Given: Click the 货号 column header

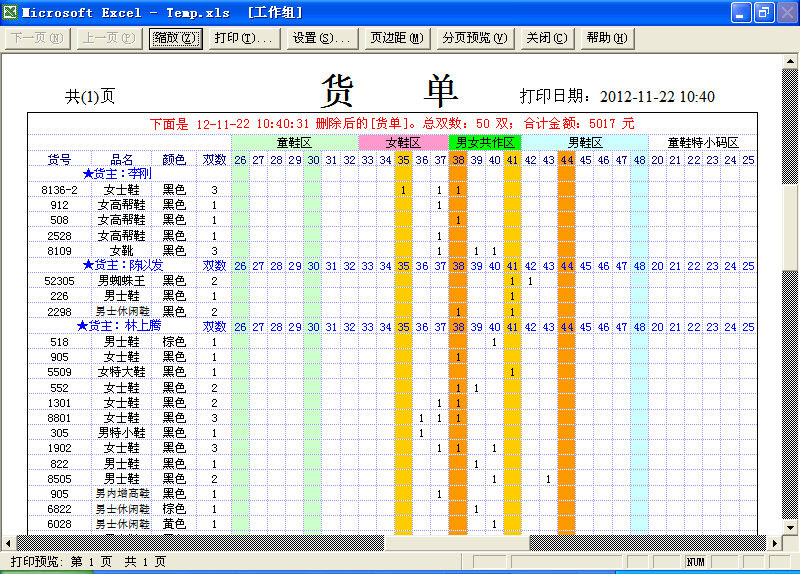Looking at the screenshot, I should (59, 160).
